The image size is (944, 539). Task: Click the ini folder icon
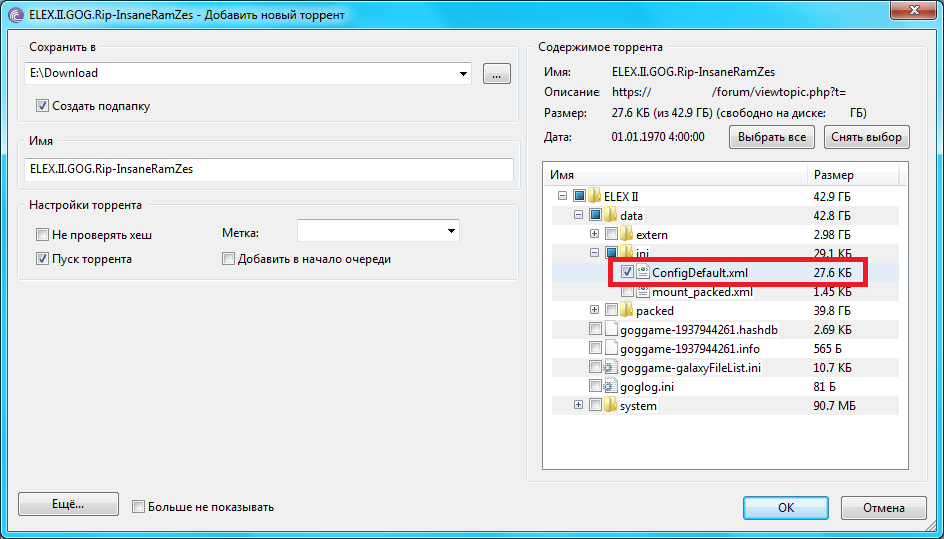[x=627, y=252]
